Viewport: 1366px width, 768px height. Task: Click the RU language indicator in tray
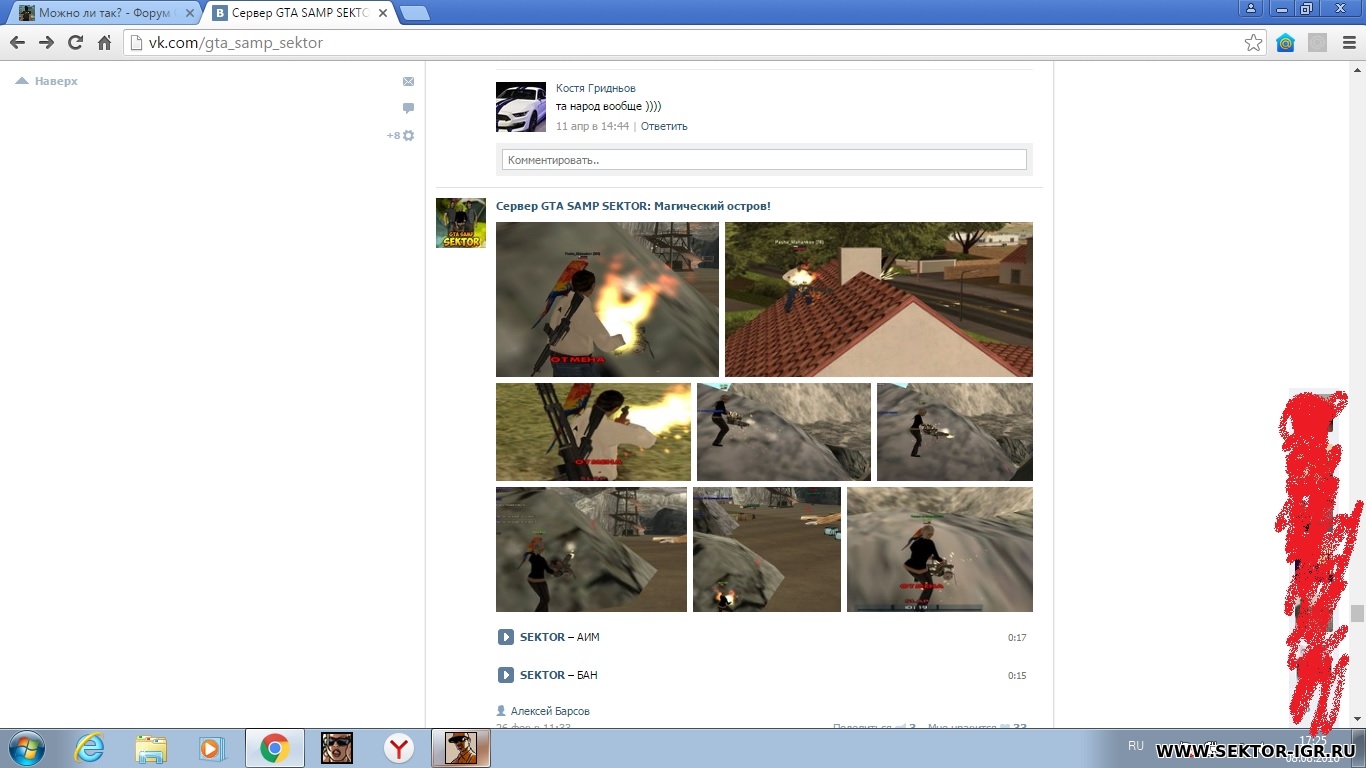(1136, 746)
